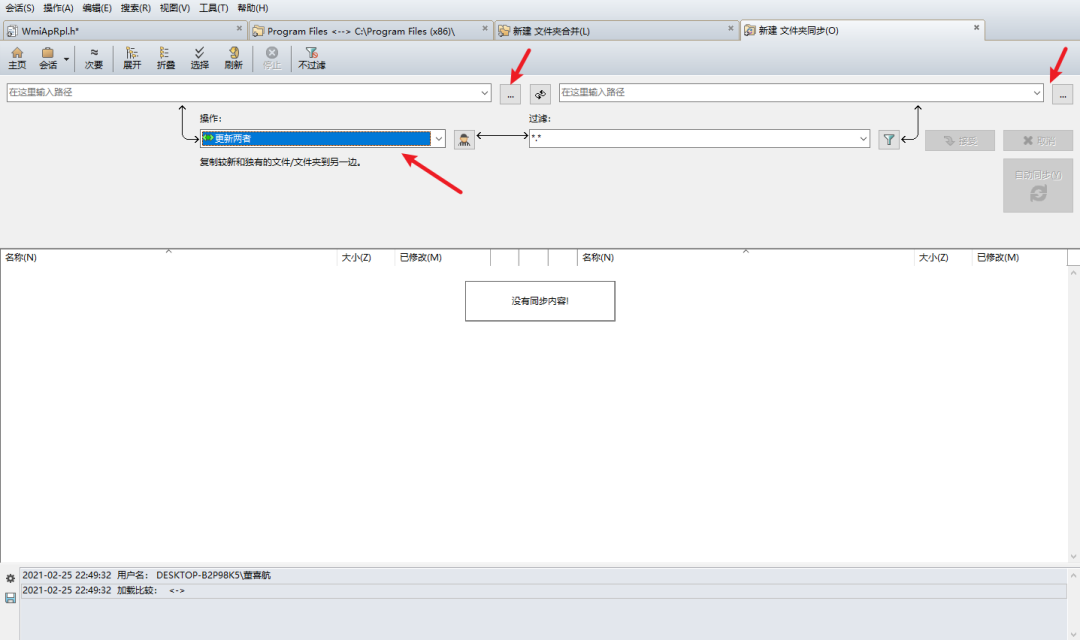Toggle the No Filter (不过滤) icon
This screenshot has height=640, width=1080.
tap(311, 58)
